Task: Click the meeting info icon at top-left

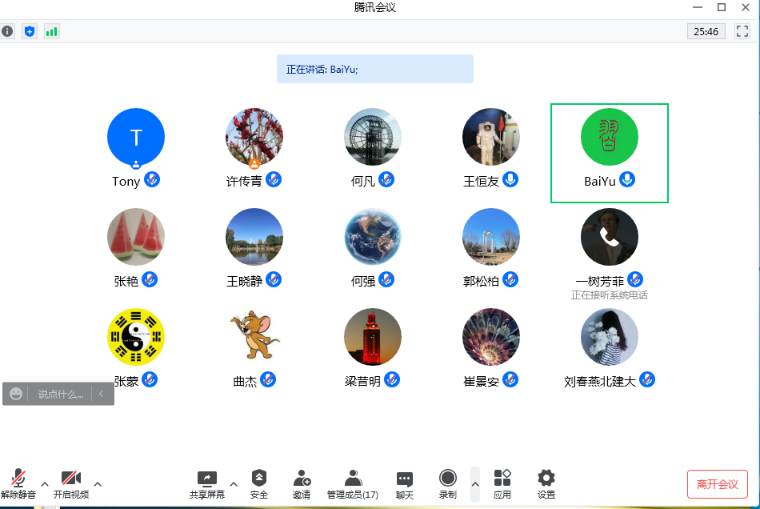Action: coord(8,31)
